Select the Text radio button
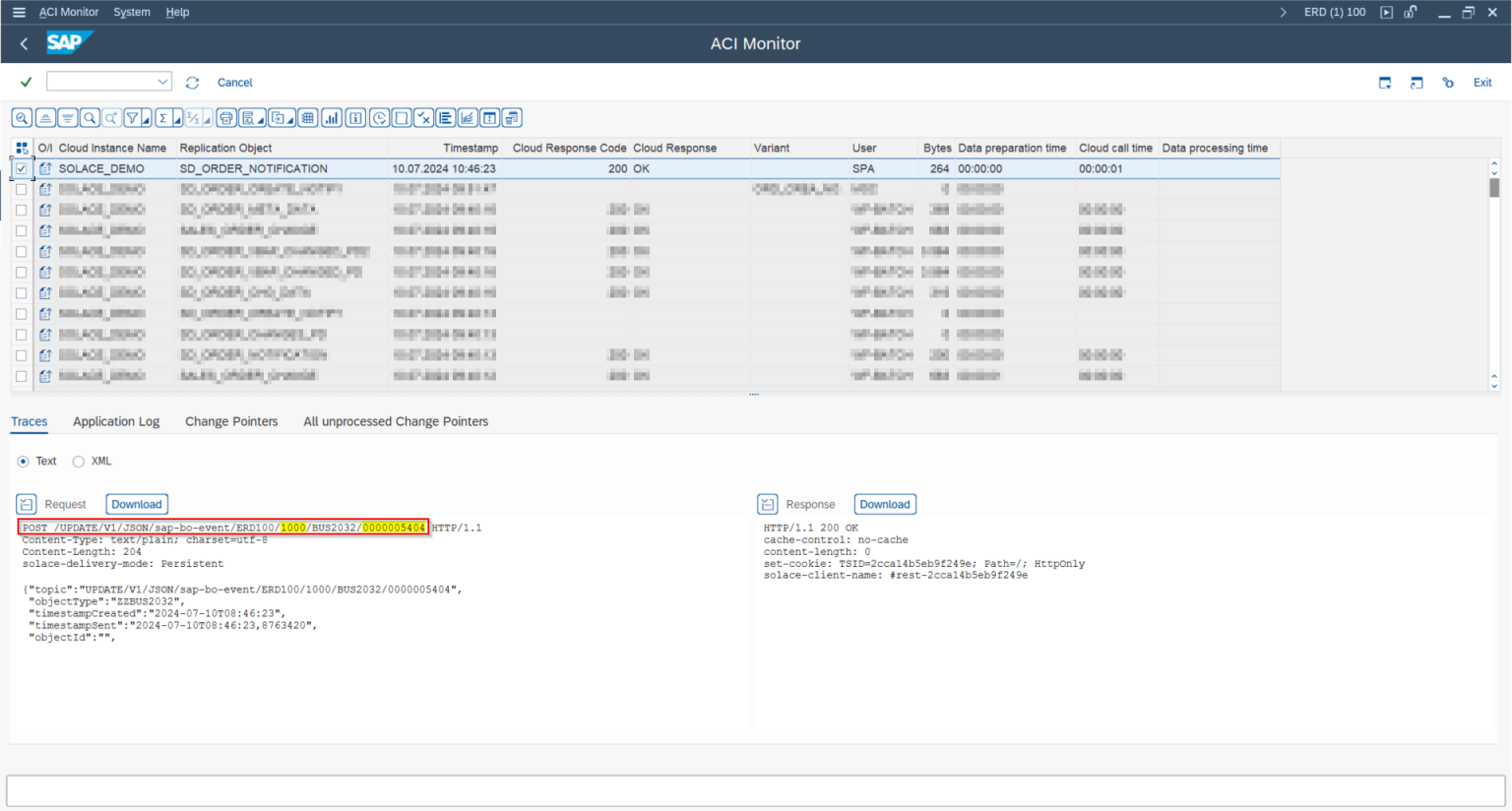 click(22, 461)
